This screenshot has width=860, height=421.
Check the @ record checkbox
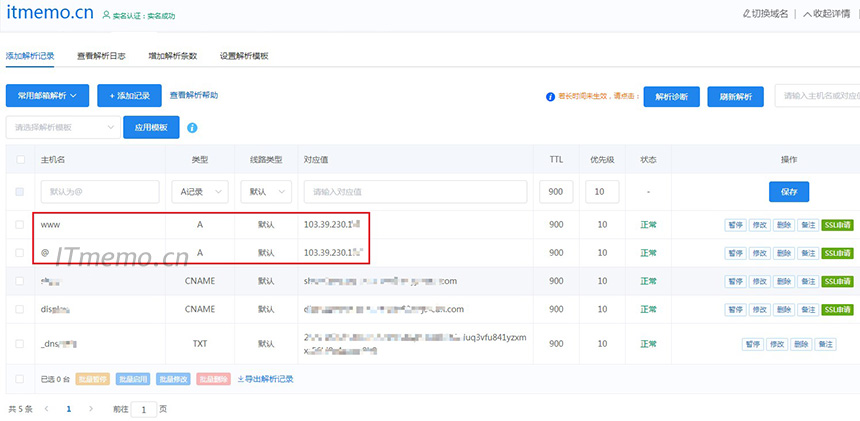pos(20,253)
